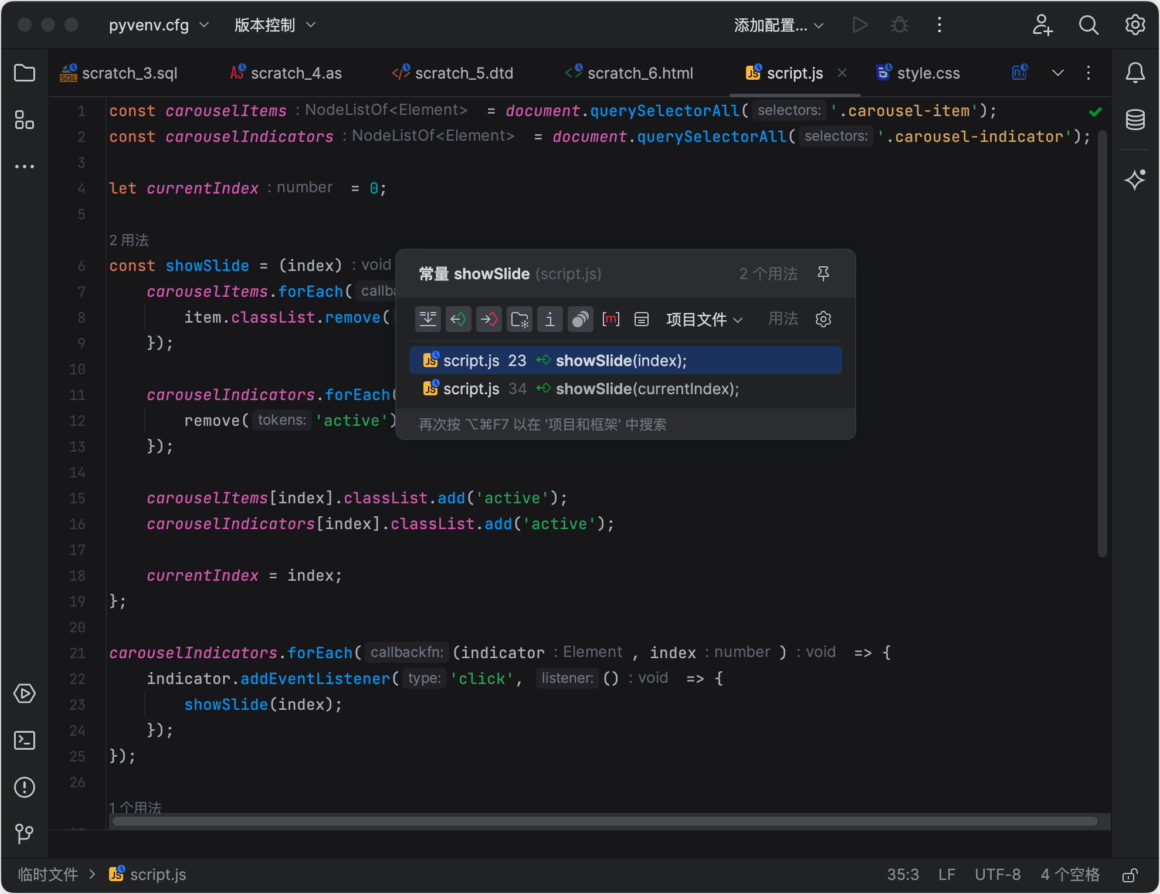Toggle the red [m] usages filter

610,319
